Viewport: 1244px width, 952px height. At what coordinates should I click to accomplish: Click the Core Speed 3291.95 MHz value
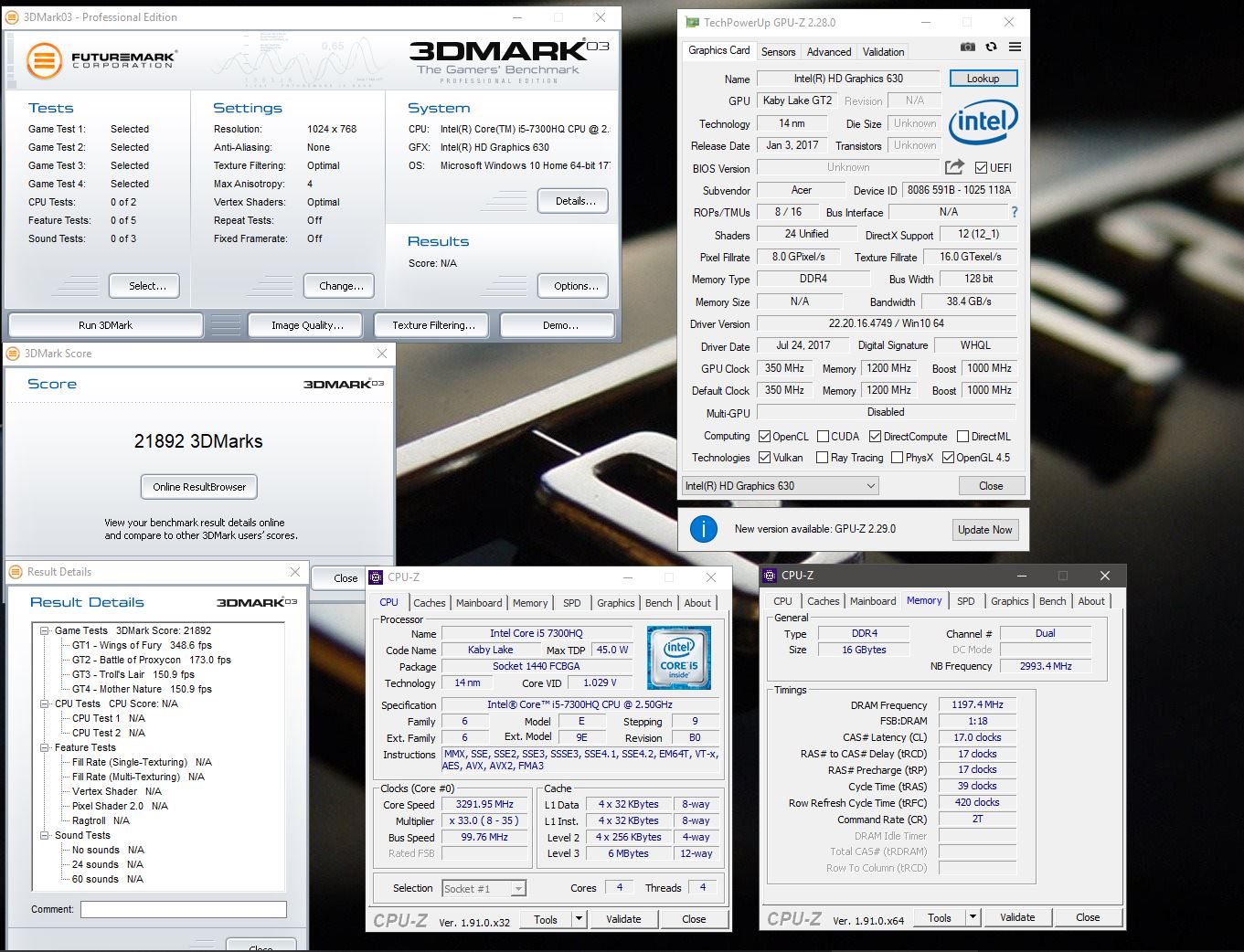point(484,805)
